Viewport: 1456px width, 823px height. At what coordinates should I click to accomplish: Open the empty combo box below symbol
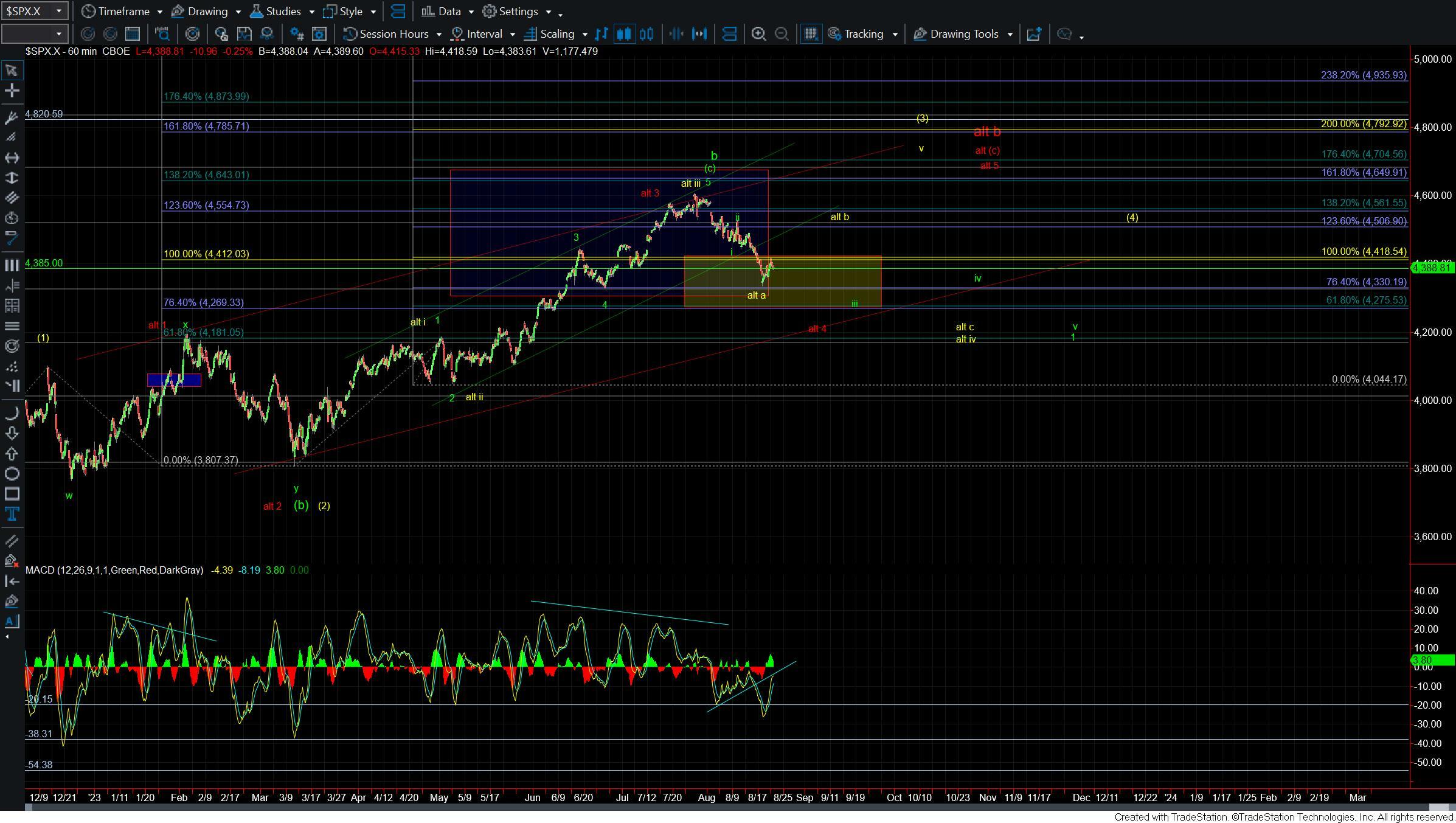tap(33, 34)
